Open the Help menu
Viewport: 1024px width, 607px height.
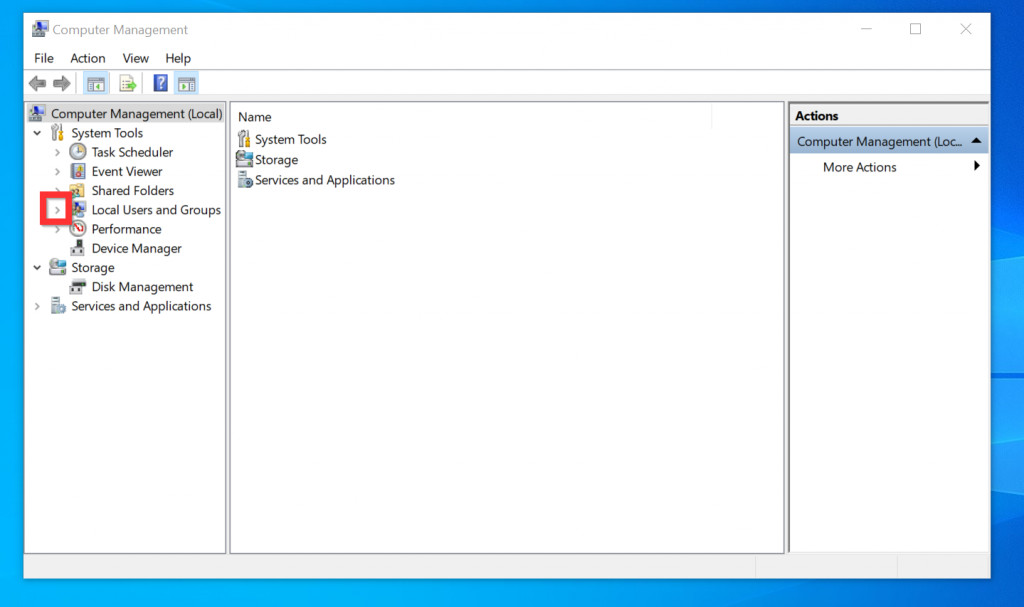click(178, 58)
